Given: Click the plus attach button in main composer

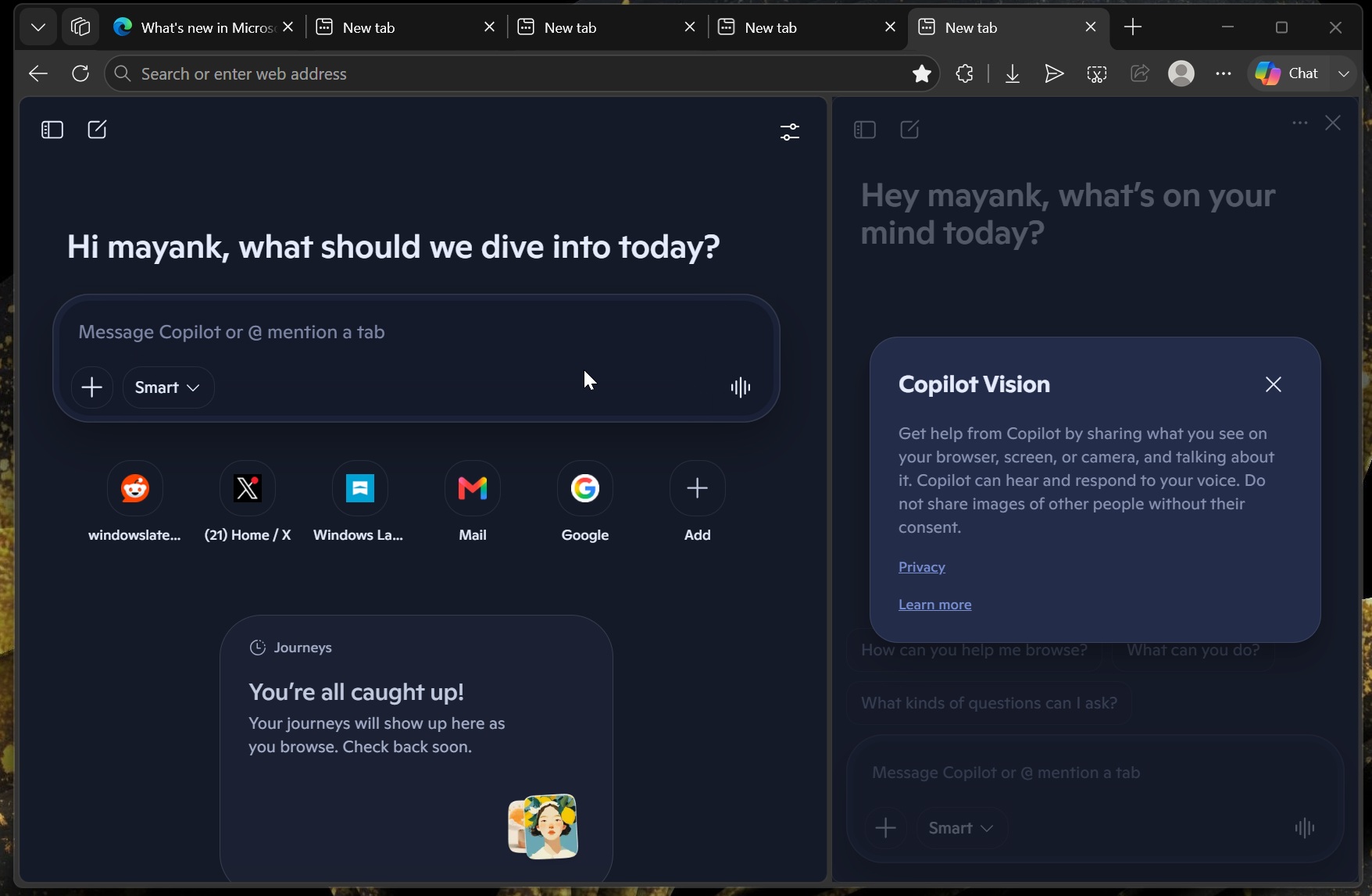Looking at the screenshot, I should [92, 387].
